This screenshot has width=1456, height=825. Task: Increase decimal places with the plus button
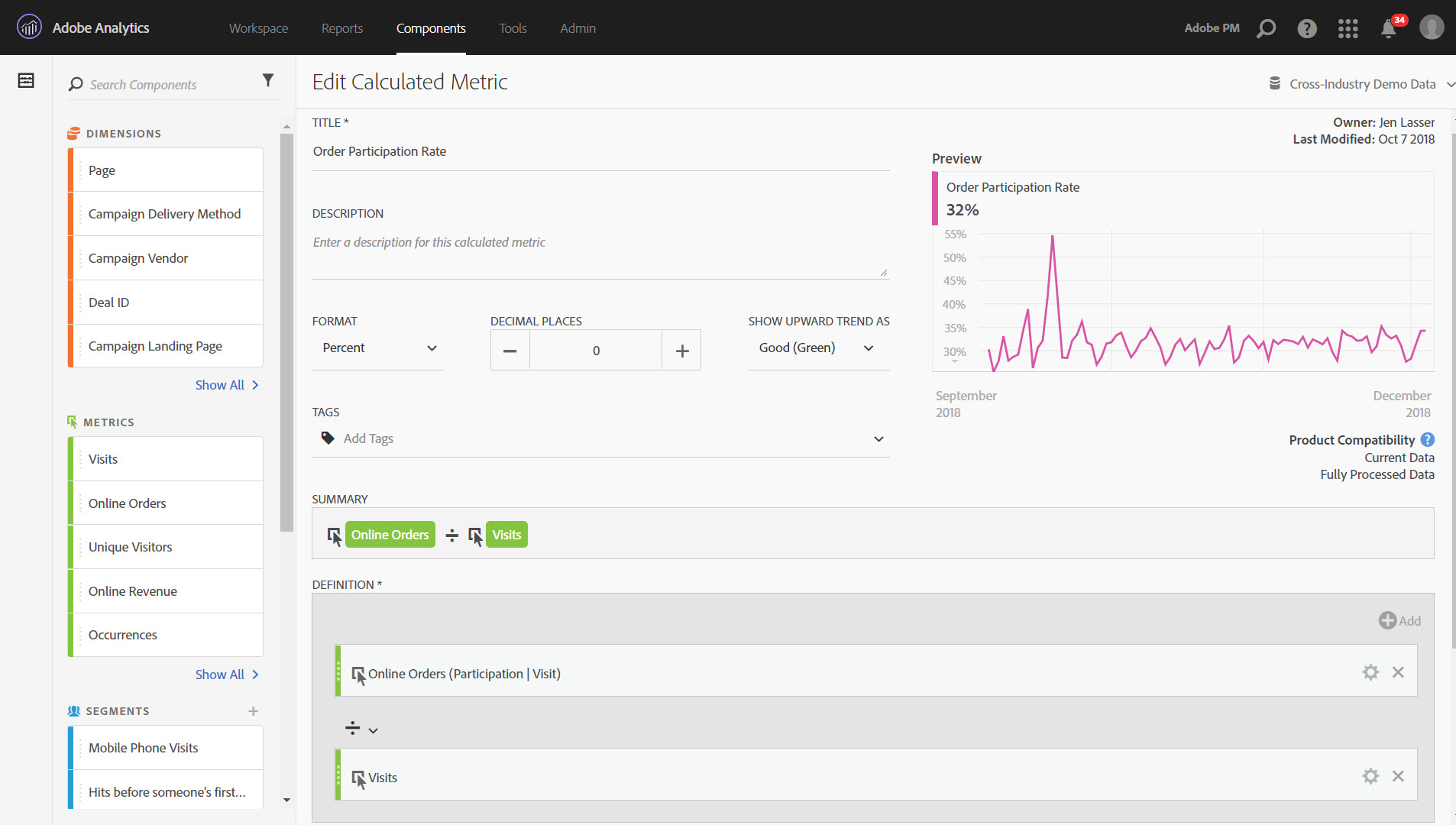(682, 351)
